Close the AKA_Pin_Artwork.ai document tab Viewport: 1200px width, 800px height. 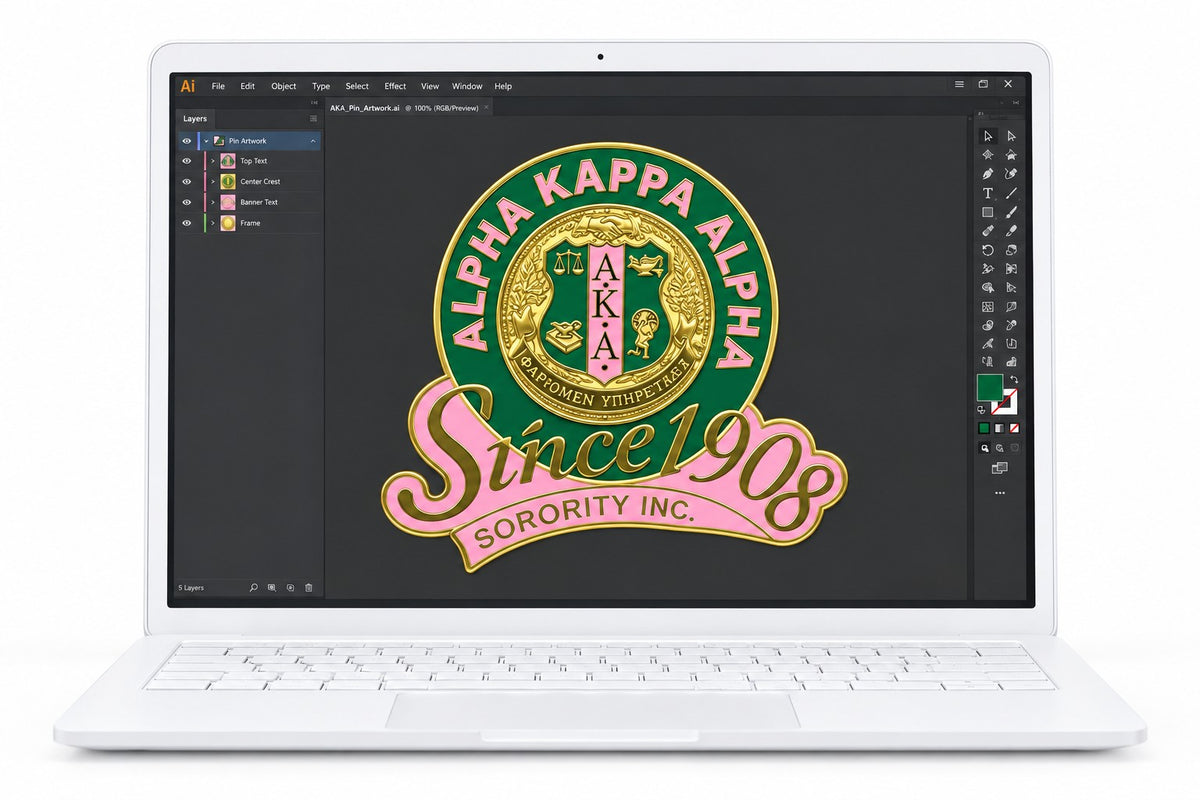pyautogui.click(x=486, y=107)
